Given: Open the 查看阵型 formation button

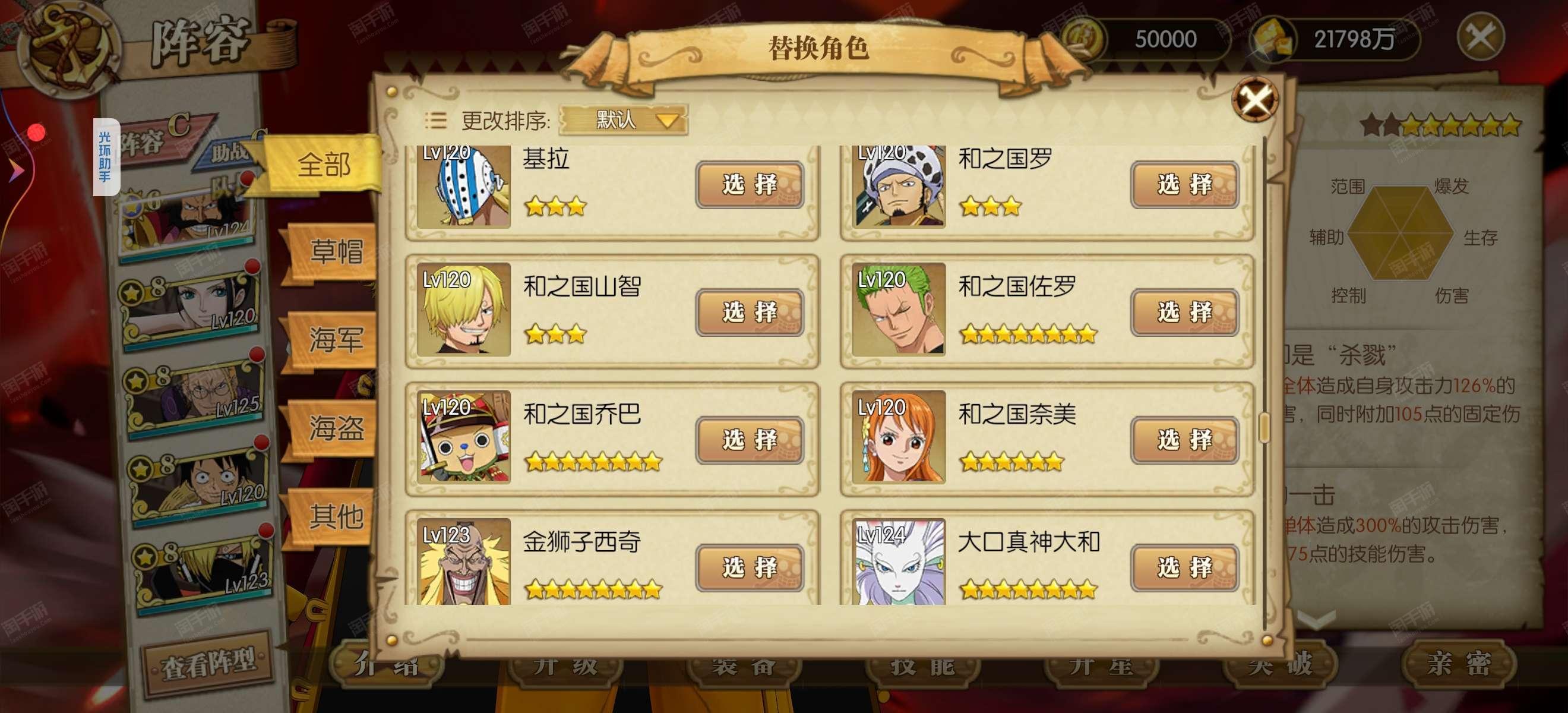Looking at the screenshot, I should click(x=208, y=663).
